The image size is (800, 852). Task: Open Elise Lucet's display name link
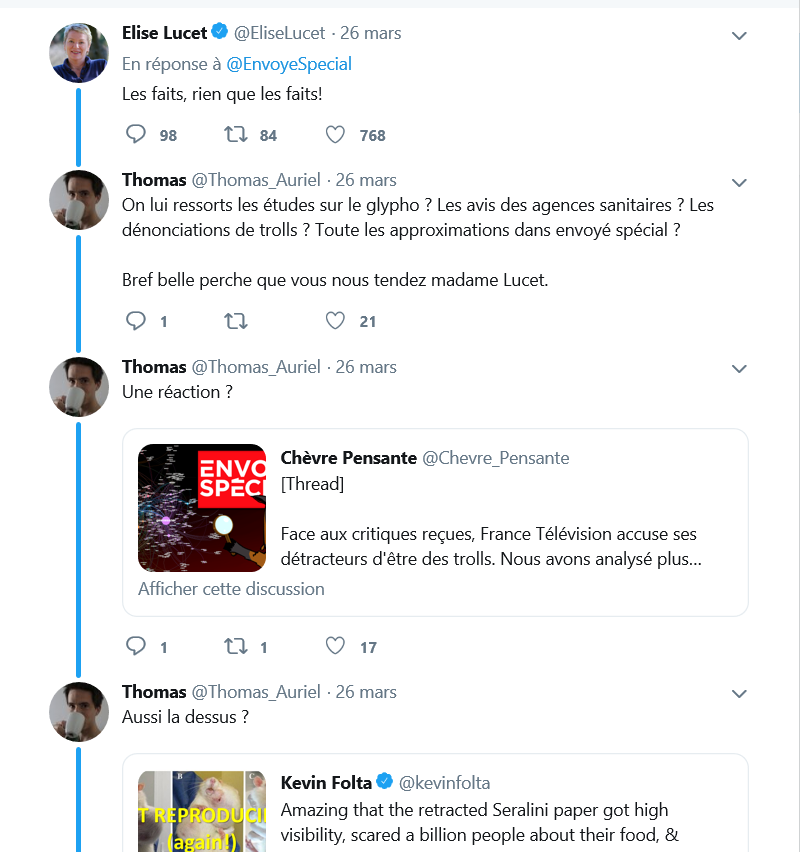coord(164,33)
